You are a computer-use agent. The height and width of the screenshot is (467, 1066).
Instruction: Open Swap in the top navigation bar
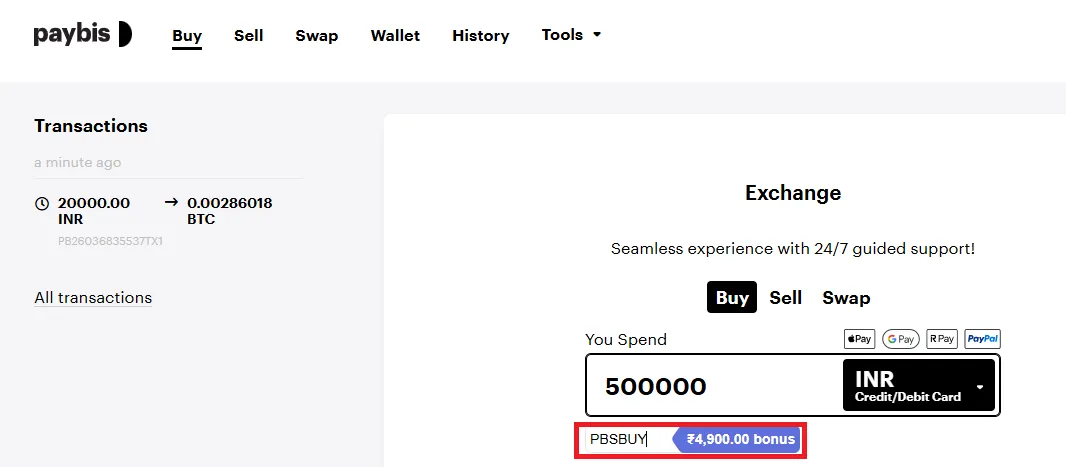[316, 36]
